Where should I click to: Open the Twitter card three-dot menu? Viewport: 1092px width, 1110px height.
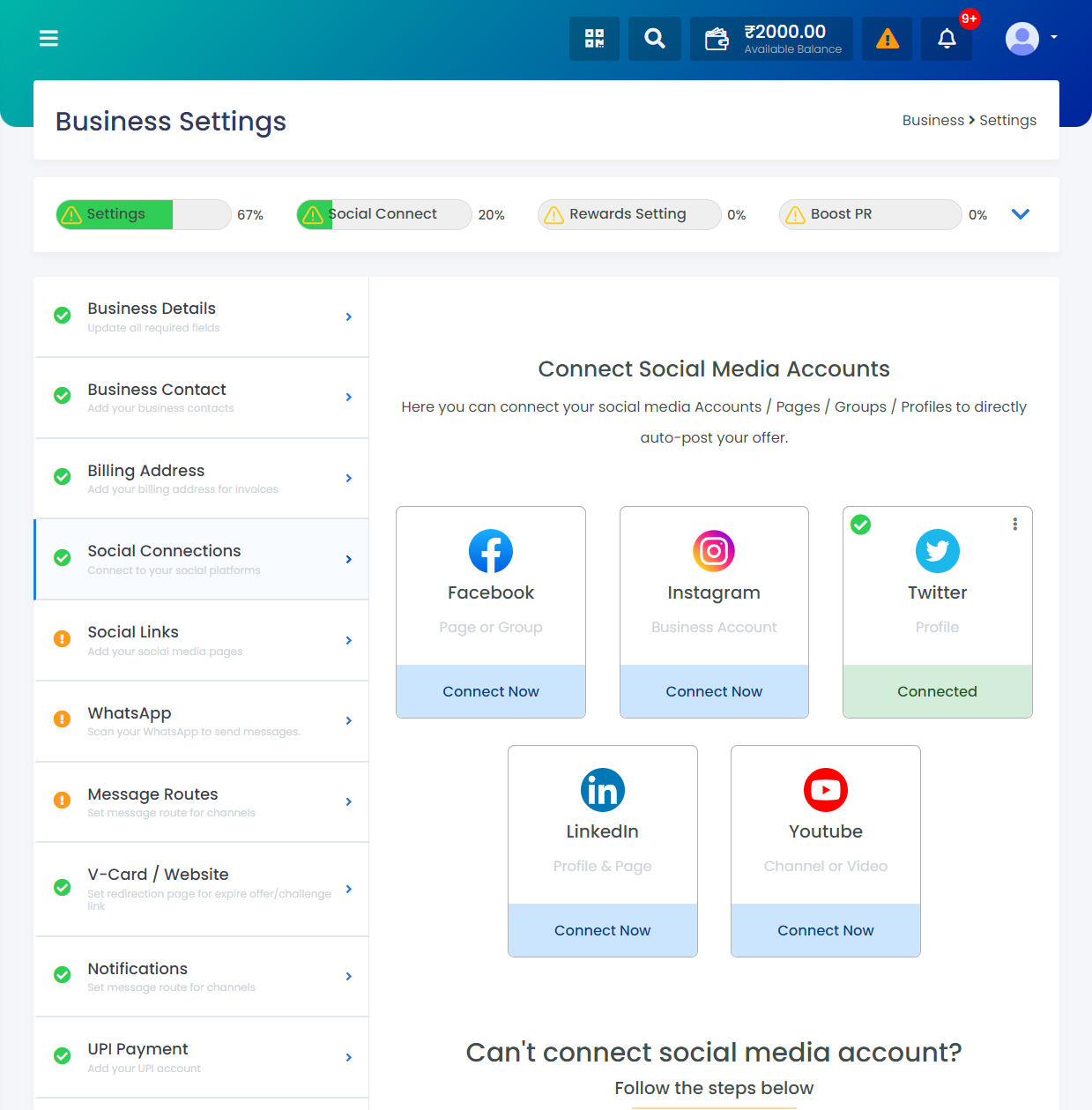1015,524
